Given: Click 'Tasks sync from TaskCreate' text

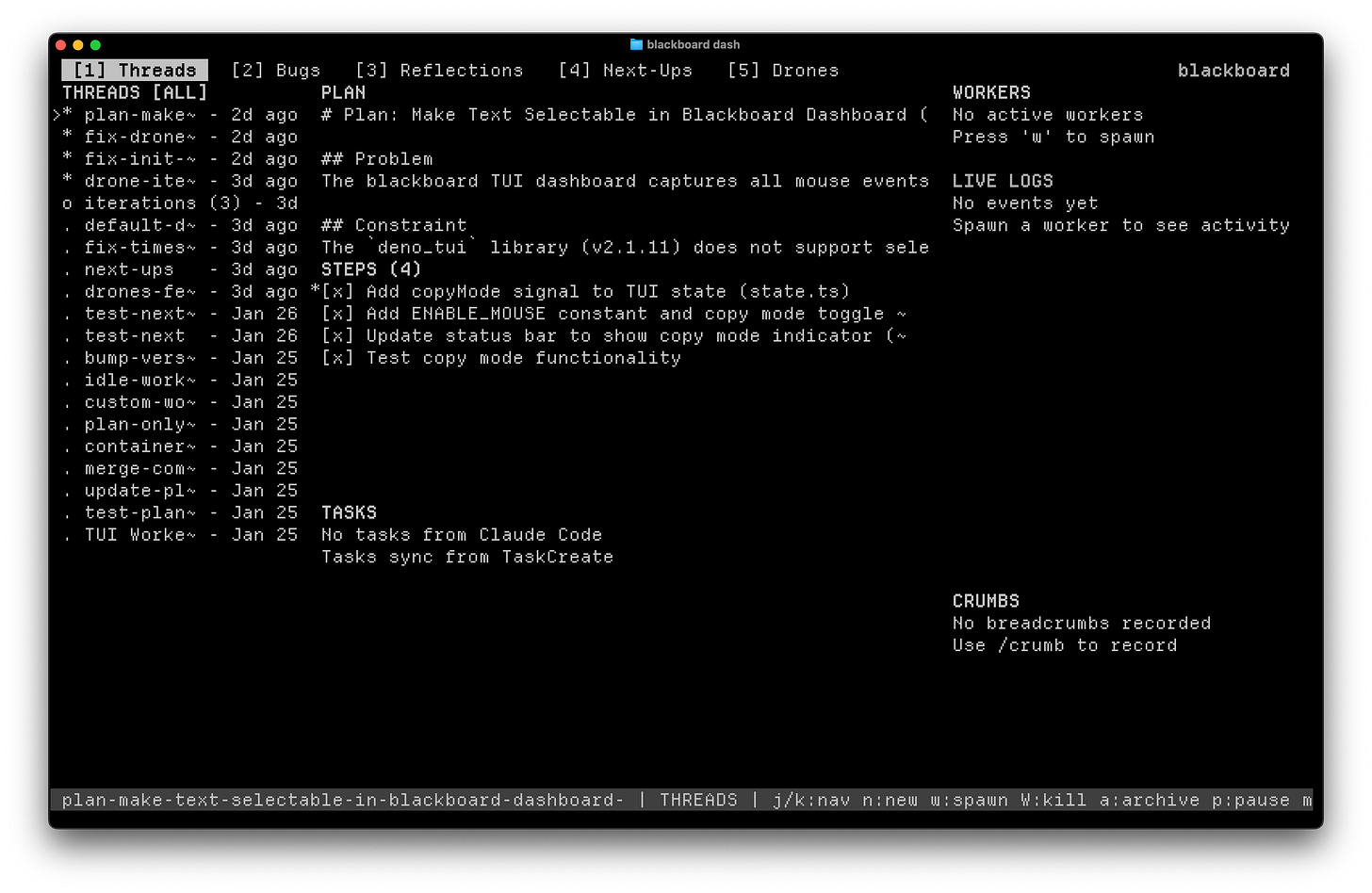Looking at the screenshot, I should [x=467, y=558].
